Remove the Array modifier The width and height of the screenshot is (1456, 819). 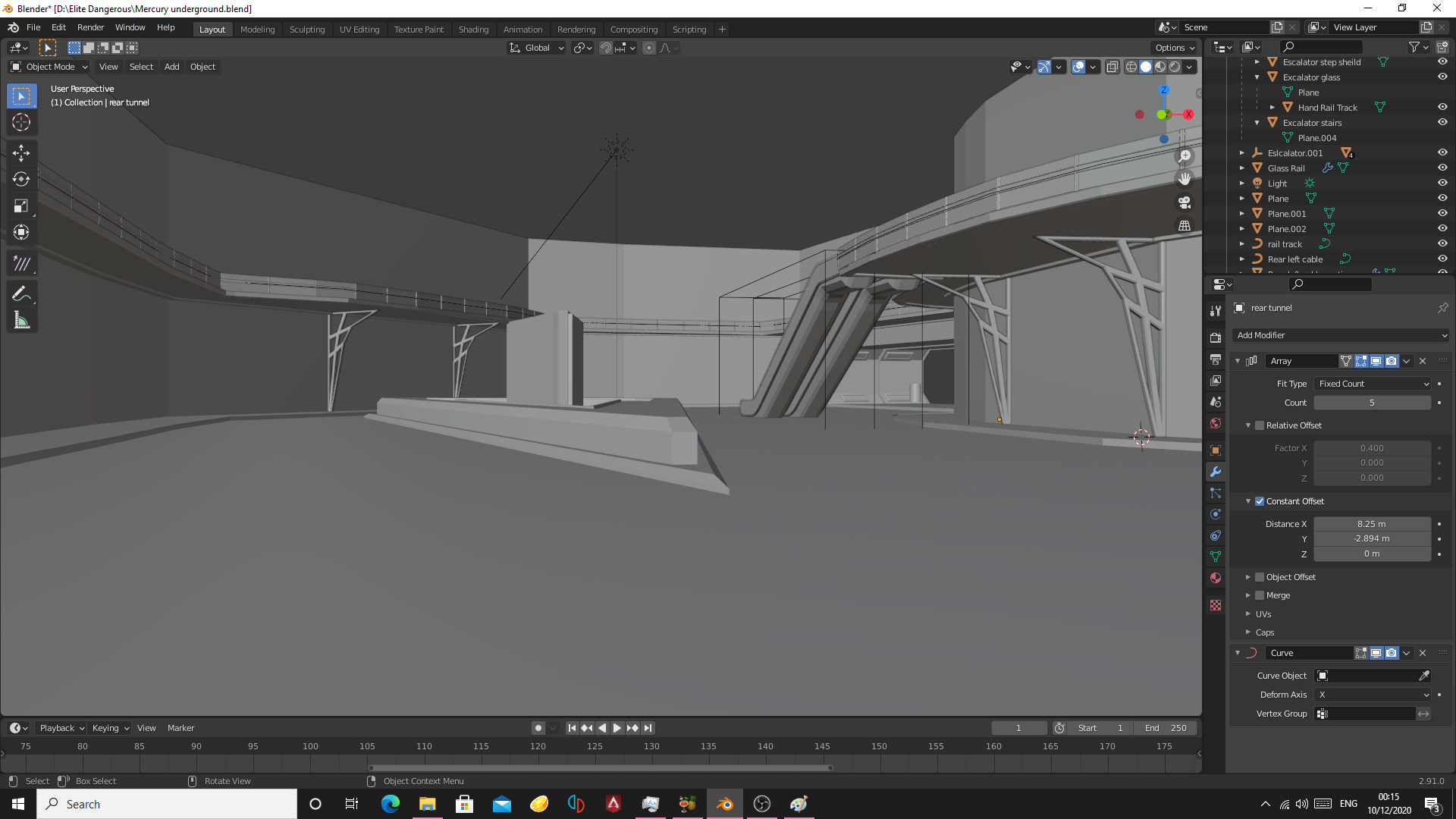[x=1423, y=361]
